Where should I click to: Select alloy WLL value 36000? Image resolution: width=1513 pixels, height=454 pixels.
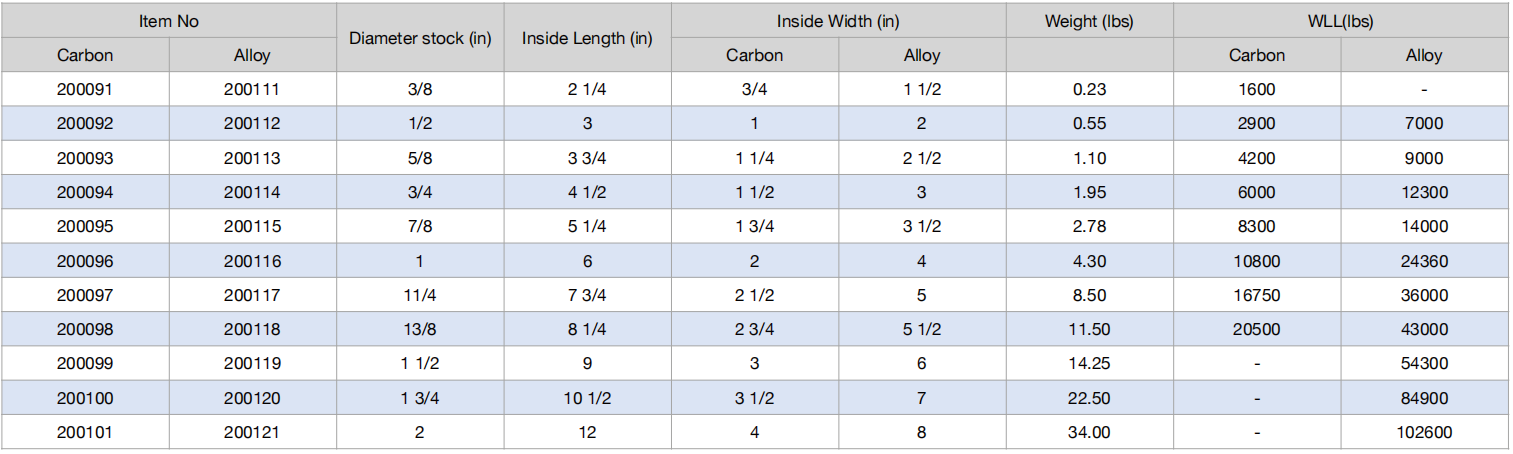pyautogui.click(x=1424, y=295)
